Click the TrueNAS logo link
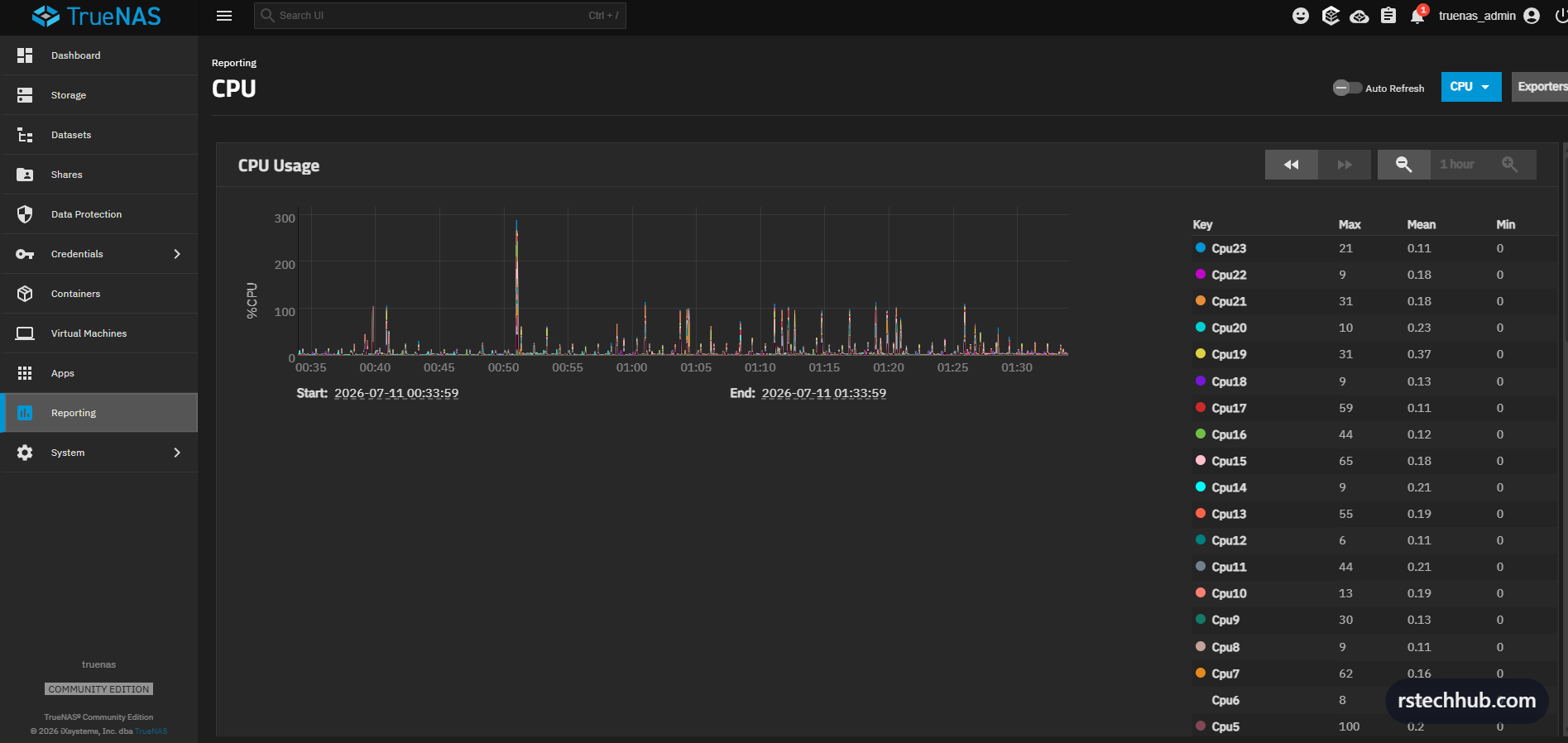Image resolution: width=1568 pixels, height=743 pixels. coord(97,16)
